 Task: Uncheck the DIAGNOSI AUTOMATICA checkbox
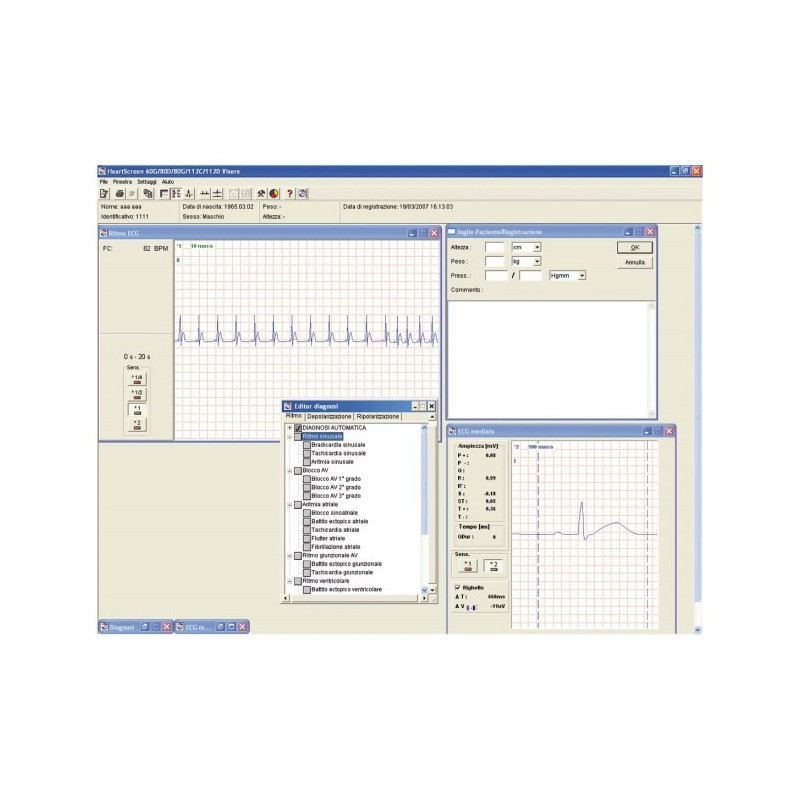coord(298,428)
